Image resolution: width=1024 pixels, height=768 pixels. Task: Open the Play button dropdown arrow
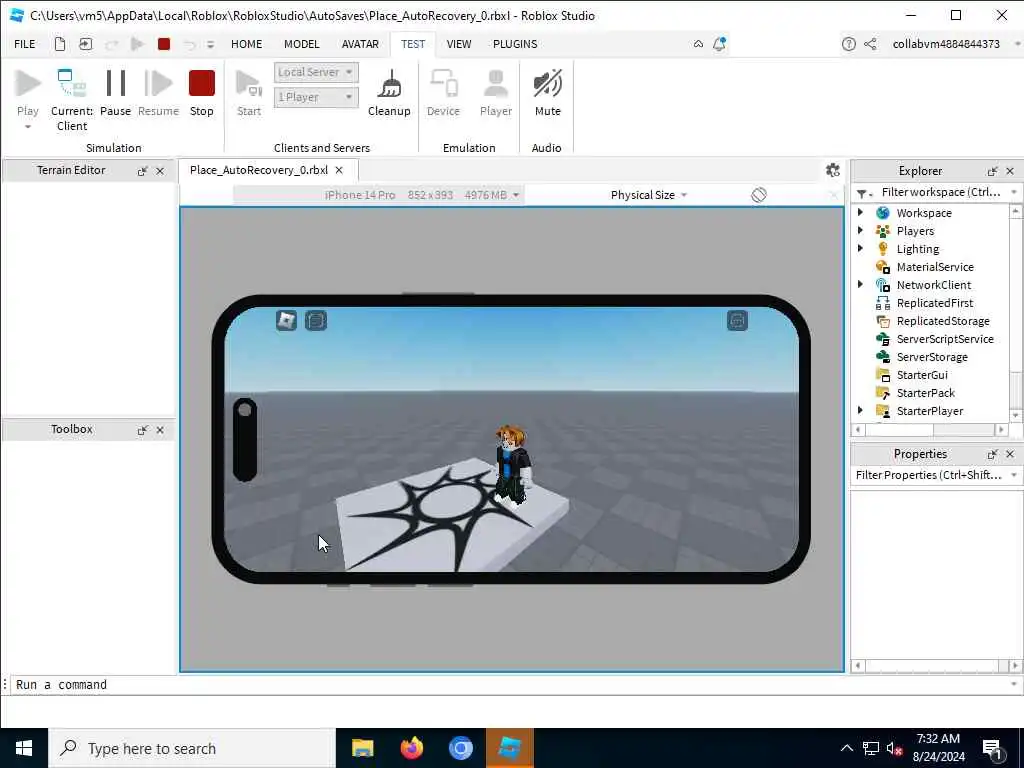coord(27,127)
